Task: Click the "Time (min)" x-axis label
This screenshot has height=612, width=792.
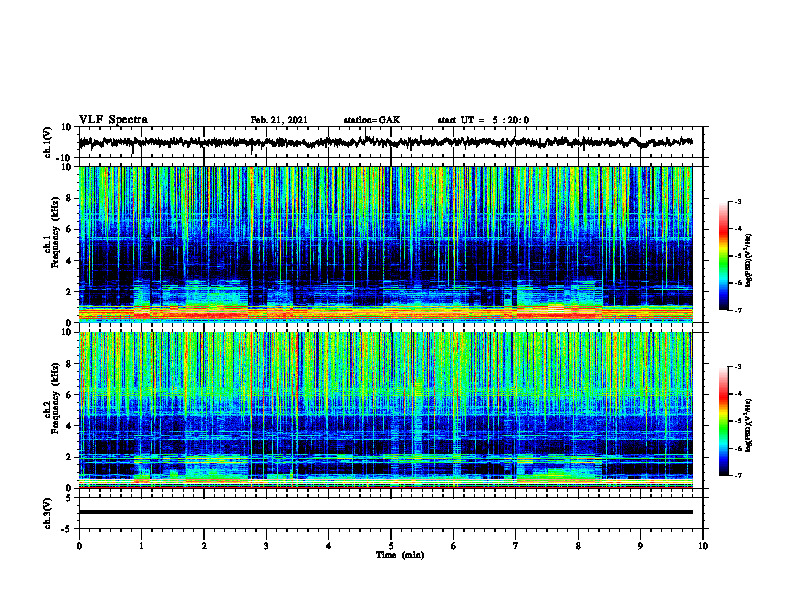Action: click(400, 555)
